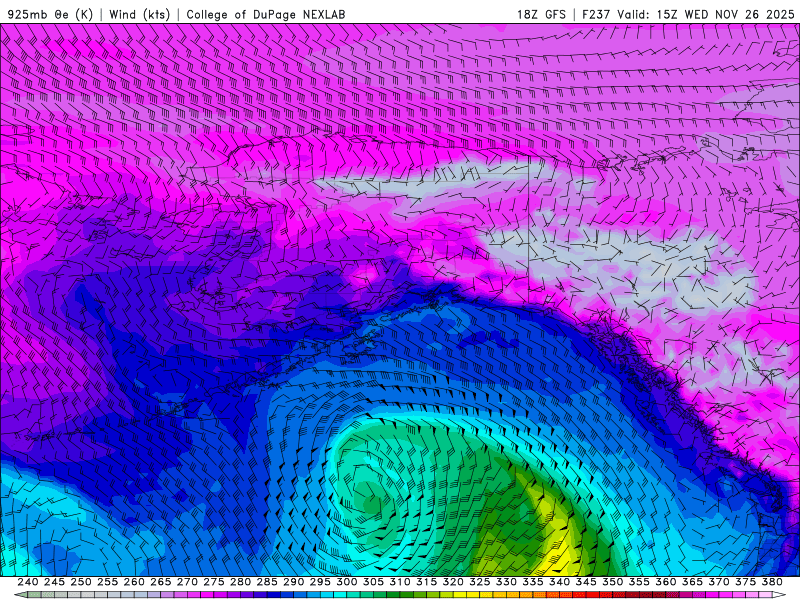Click the 345 value on the color scale
Viewport: 800px width, 600px height.
[x=586, y=582]
